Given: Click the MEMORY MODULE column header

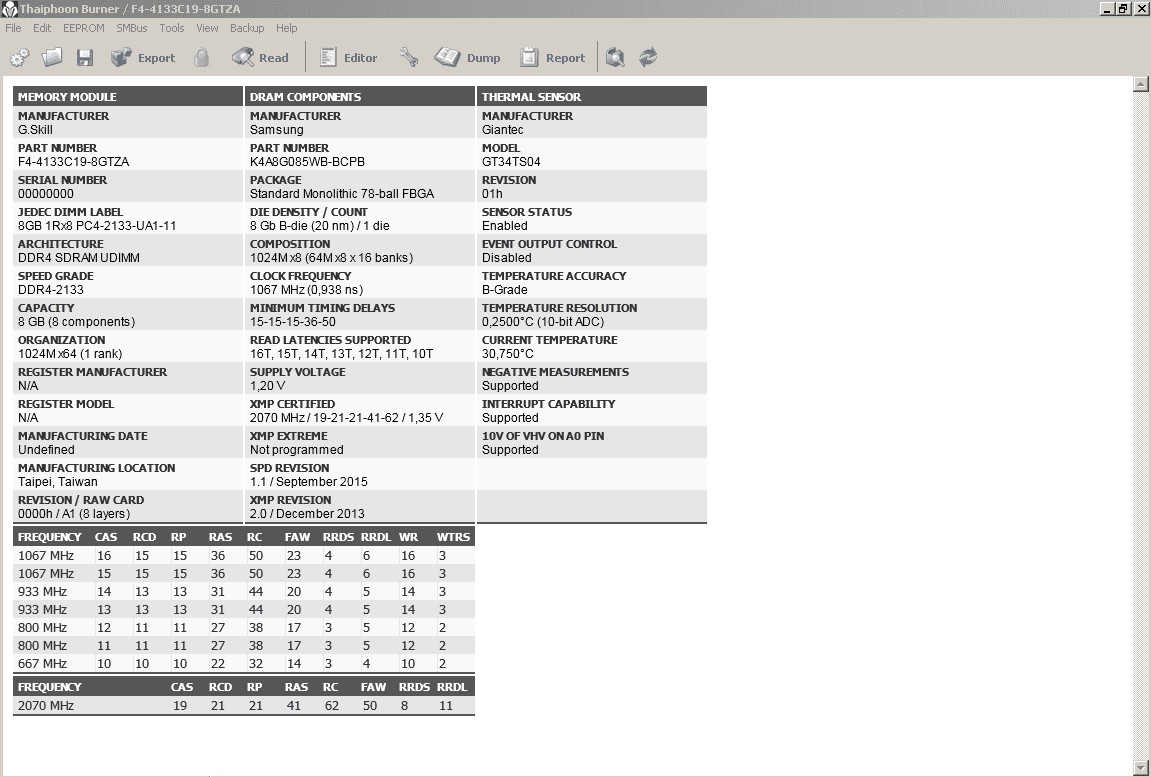Looking at the screenshot, I should [128, 96].
